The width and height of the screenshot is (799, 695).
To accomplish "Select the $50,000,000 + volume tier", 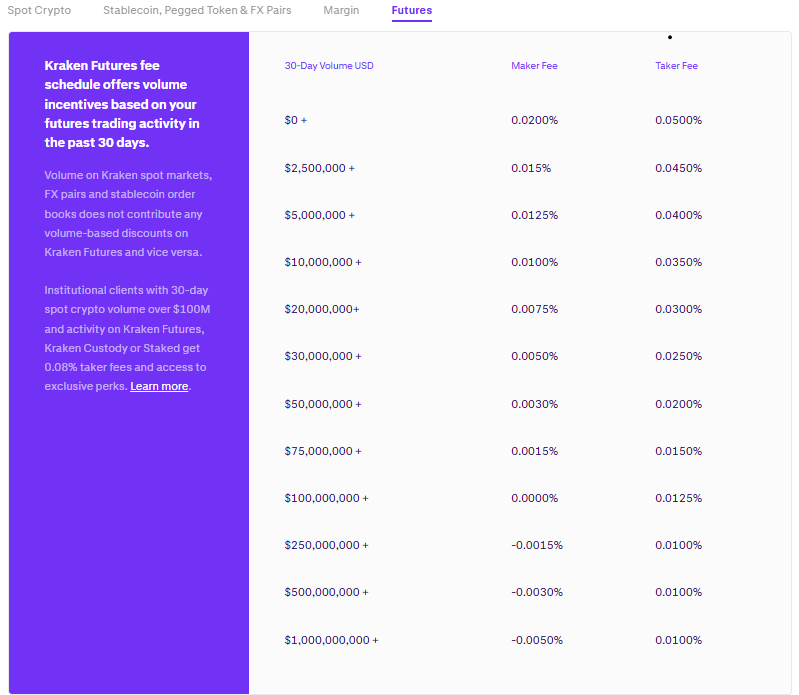I will (323, 404).
